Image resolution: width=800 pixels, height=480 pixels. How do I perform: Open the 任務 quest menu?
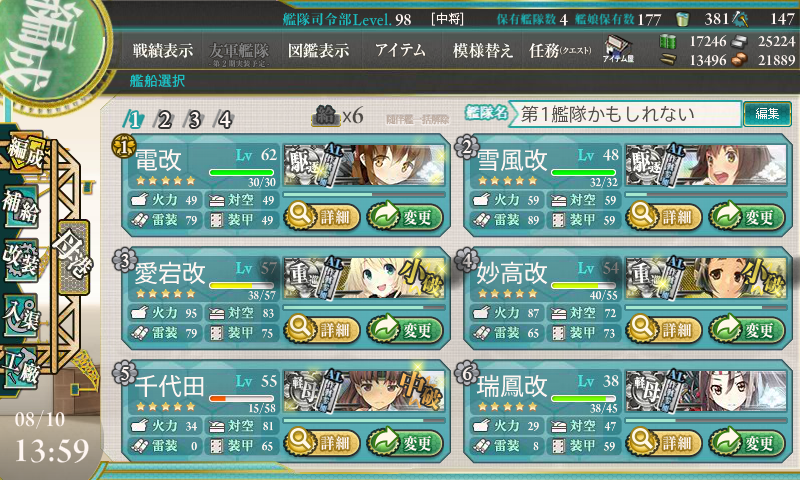[x=560, y=50]
